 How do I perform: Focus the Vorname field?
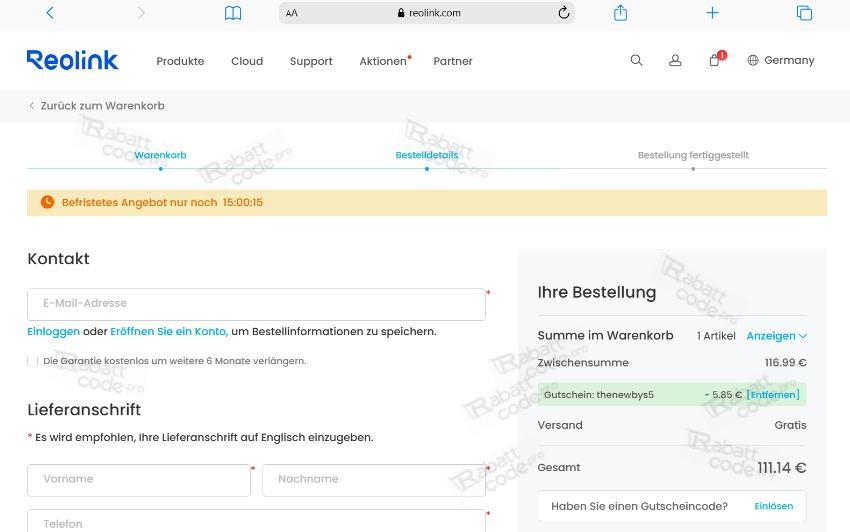pos(139,480)
